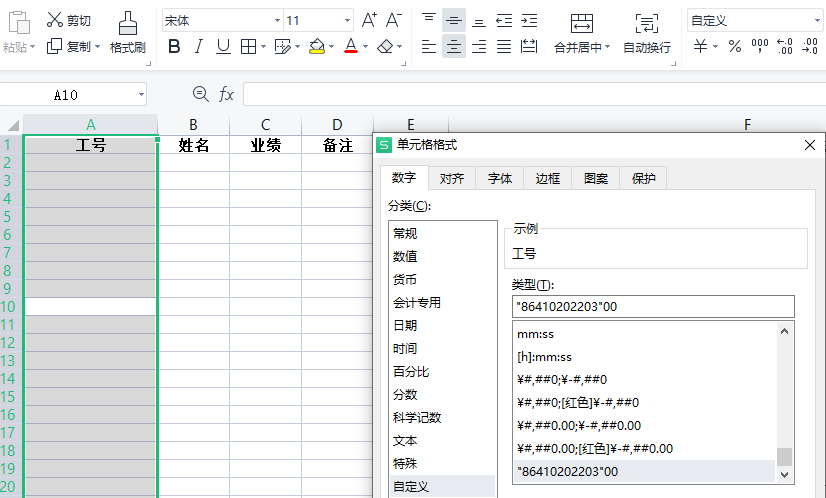Increase indent icon

coord(529,21)
